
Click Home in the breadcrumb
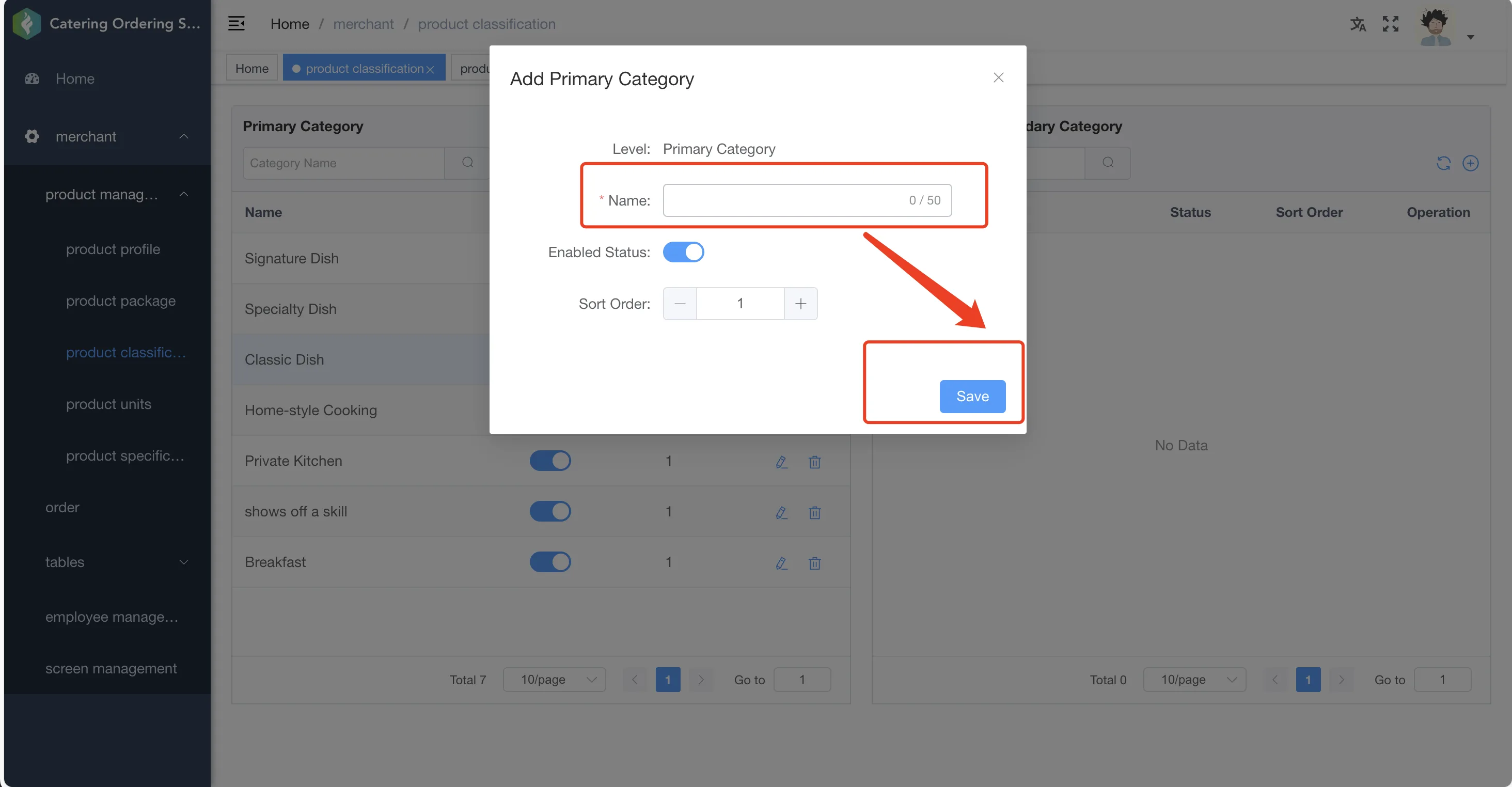(x=289, y=24)
